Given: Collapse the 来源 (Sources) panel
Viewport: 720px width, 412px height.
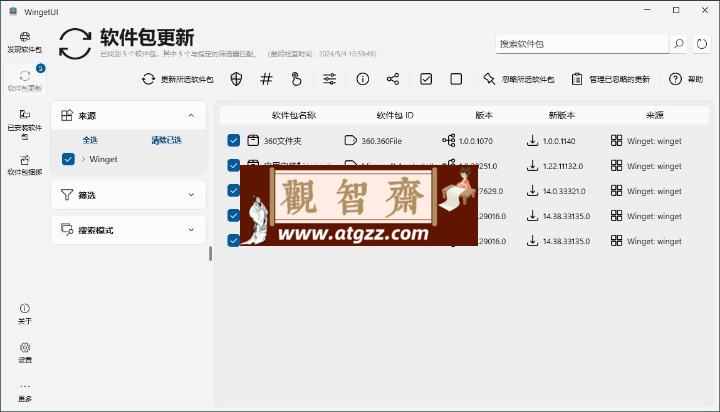Looking at the screenshot, I should [x=191, y=115].
